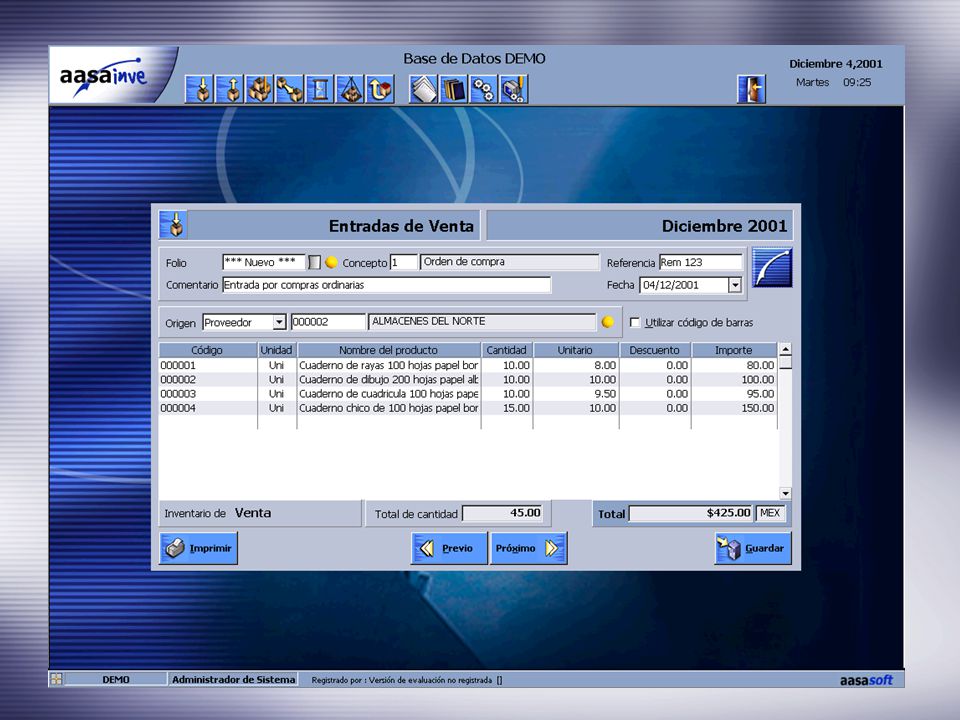Click the Imprimir button
The image size is (960, 720).
tap(198, 548)
